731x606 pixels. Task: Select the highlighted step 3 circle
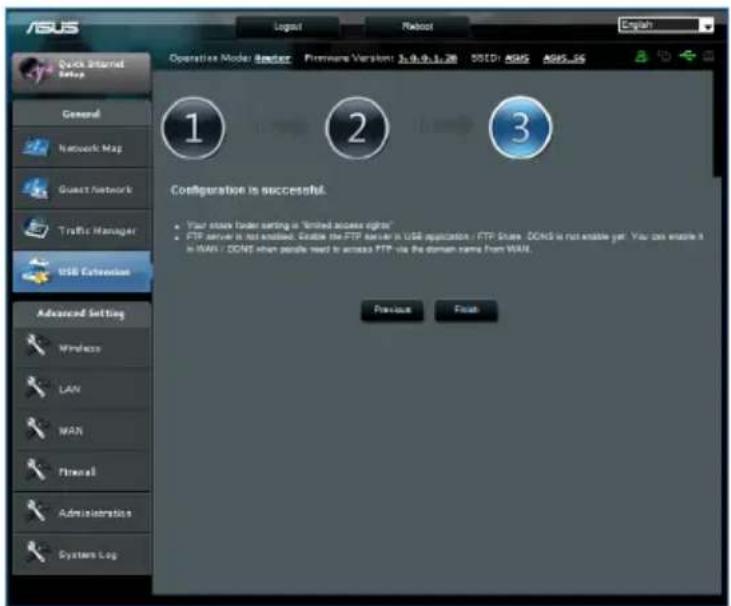click(x=521, y=127)
